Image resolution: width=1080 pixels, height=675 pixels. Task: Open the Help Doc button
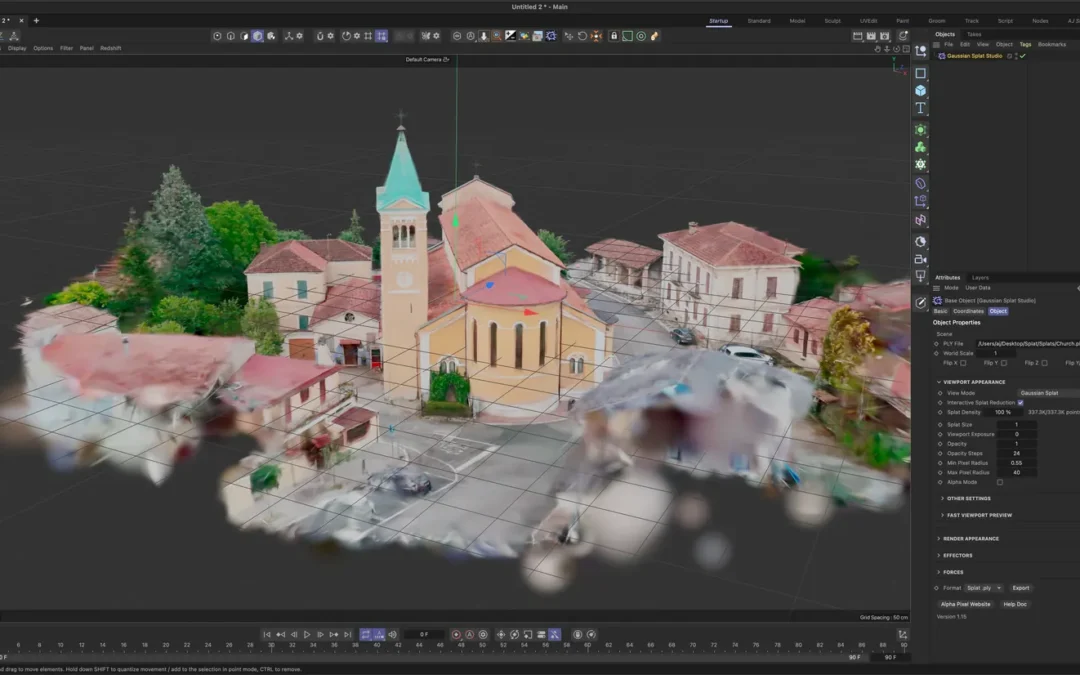(1015, 604)
